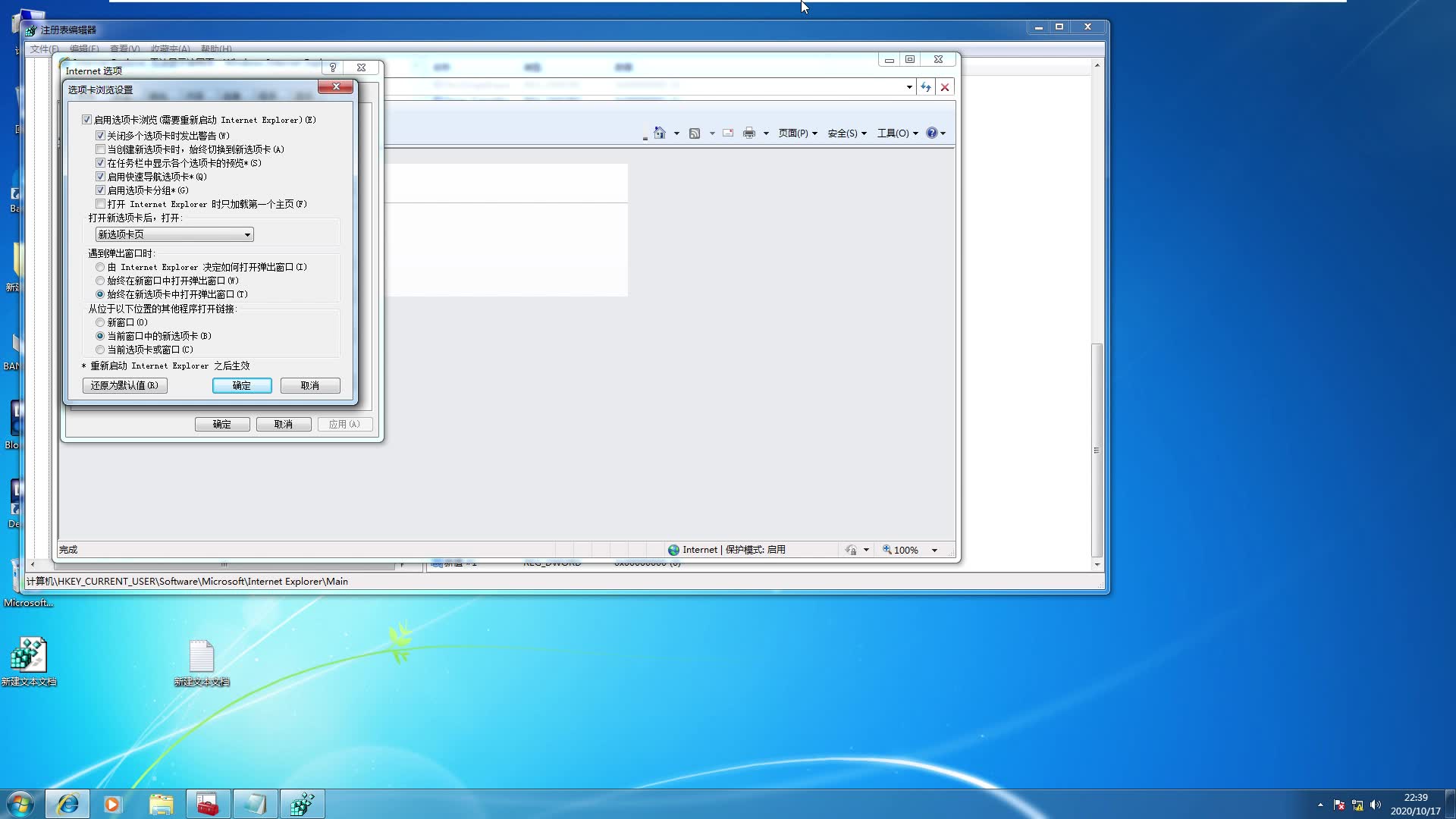1456x819 pixels.
Task: Click the Read Mail envelope icon
Action: click(x=728, y=133)
